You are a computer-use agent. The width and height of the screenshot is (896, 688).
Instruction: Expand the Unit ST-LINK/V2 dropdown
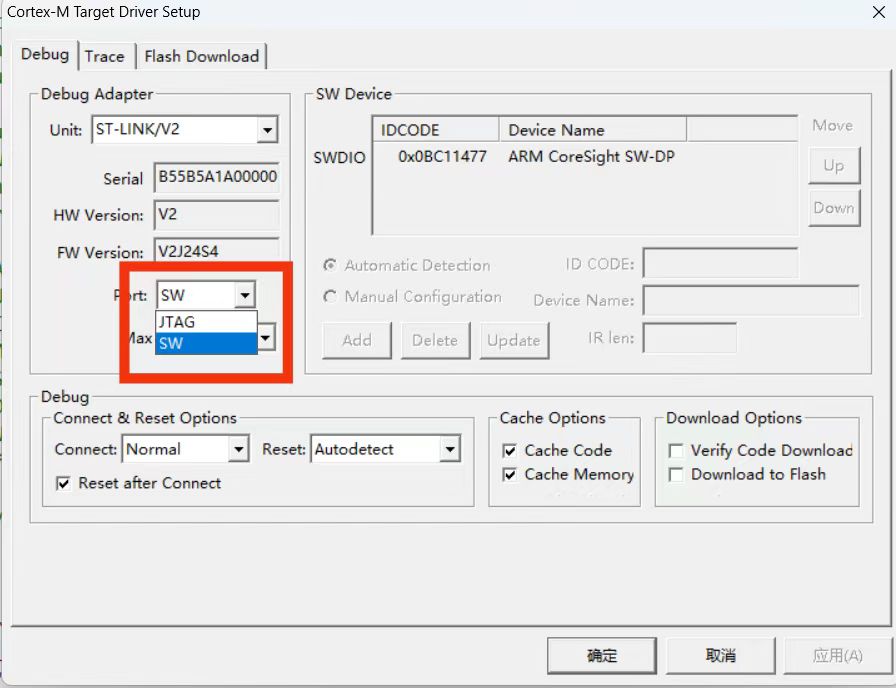point(267,130)
